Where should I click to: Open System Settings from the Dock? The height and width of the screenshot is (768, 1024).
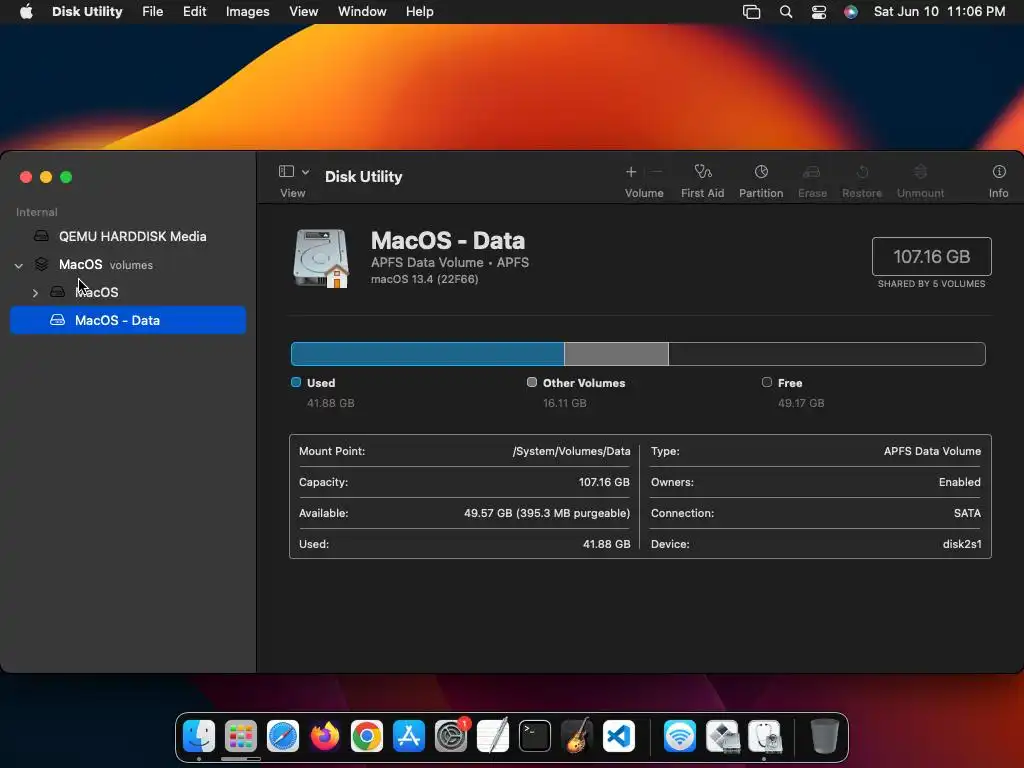tap(451, 737)
